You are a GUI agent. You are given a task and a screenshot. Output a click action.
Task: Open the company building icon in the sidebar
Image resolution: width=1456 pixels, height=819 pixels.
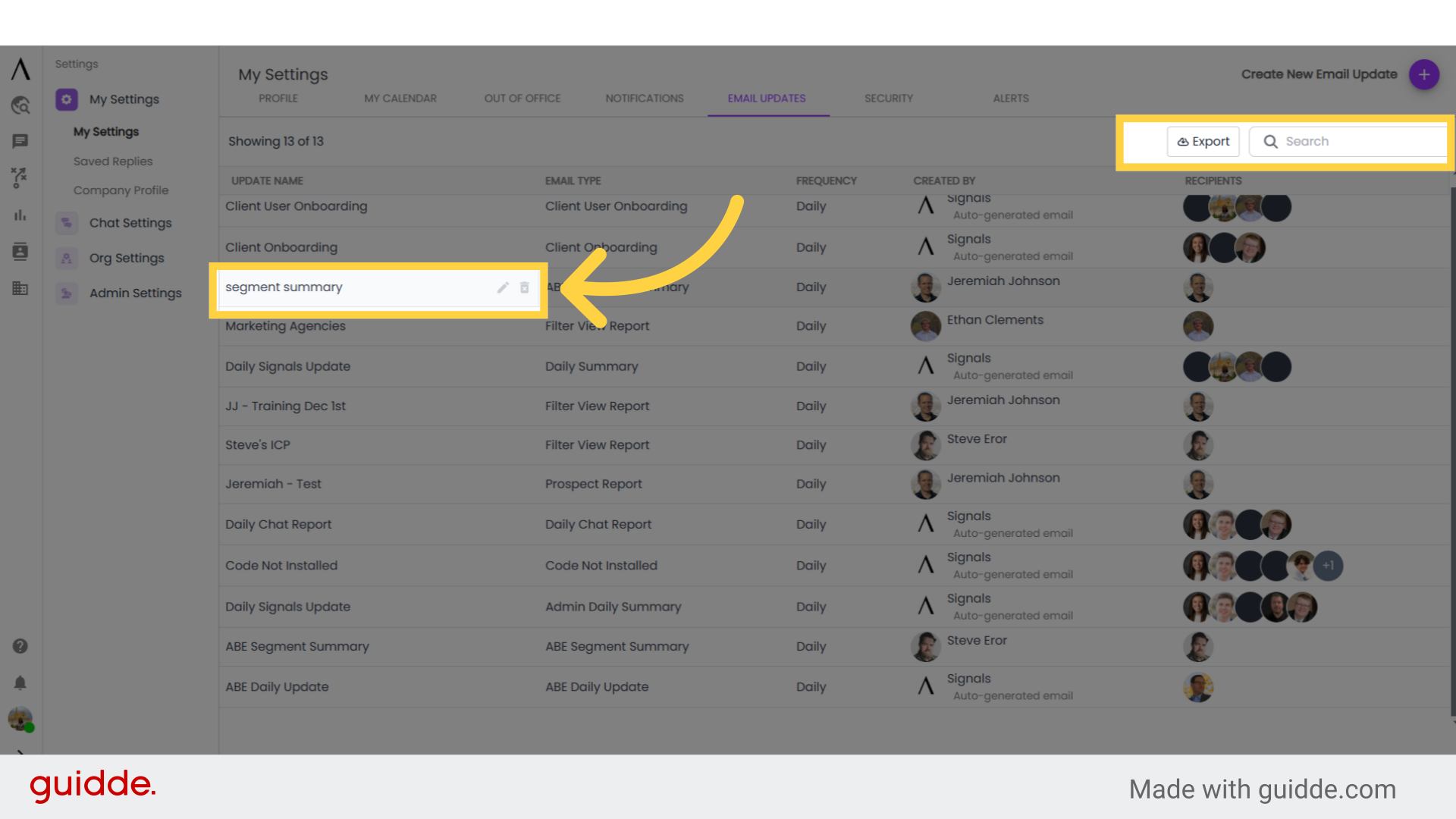pyautogui.click(x=20, y=288)
